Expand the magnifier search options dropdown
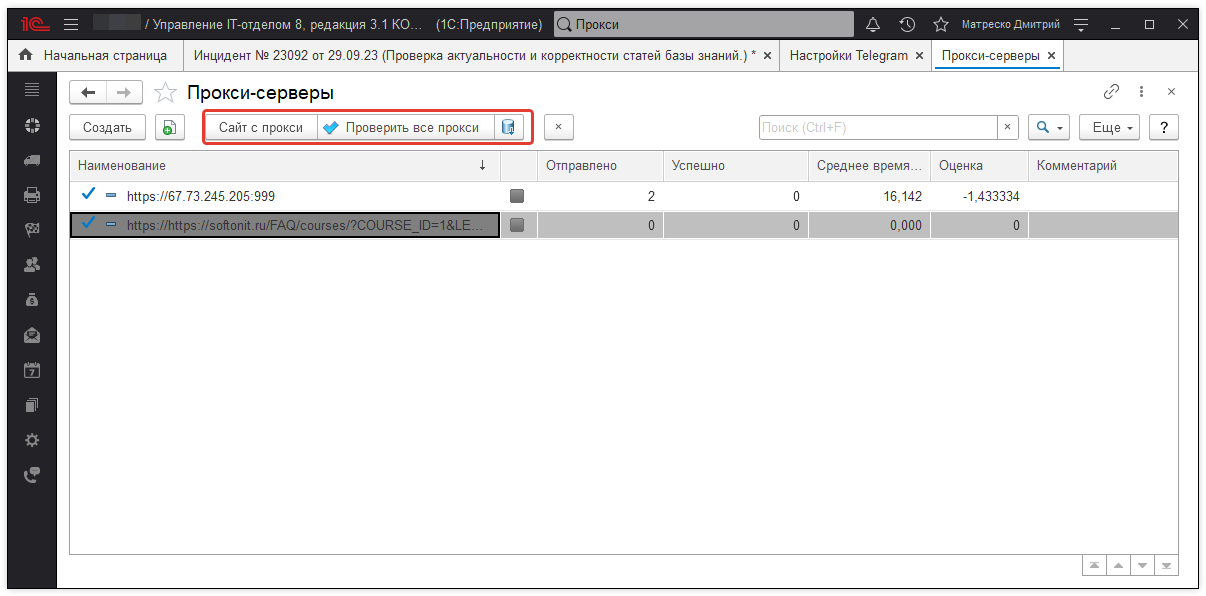Screen dimensions: 1206x596 (x=1049, y=128)
